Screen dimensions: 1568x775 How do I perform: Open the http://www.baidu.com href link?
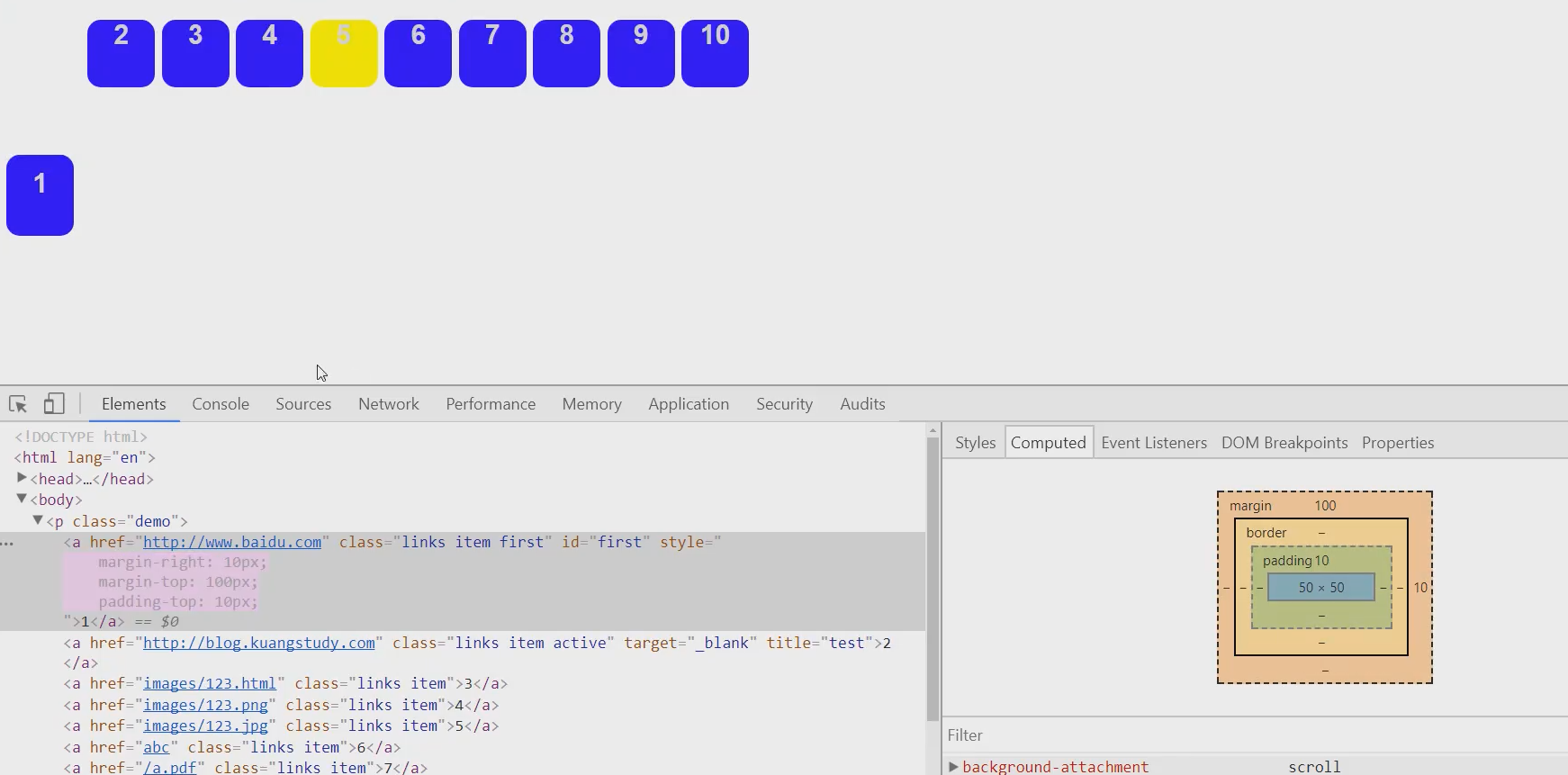click(x=232, y=542)
